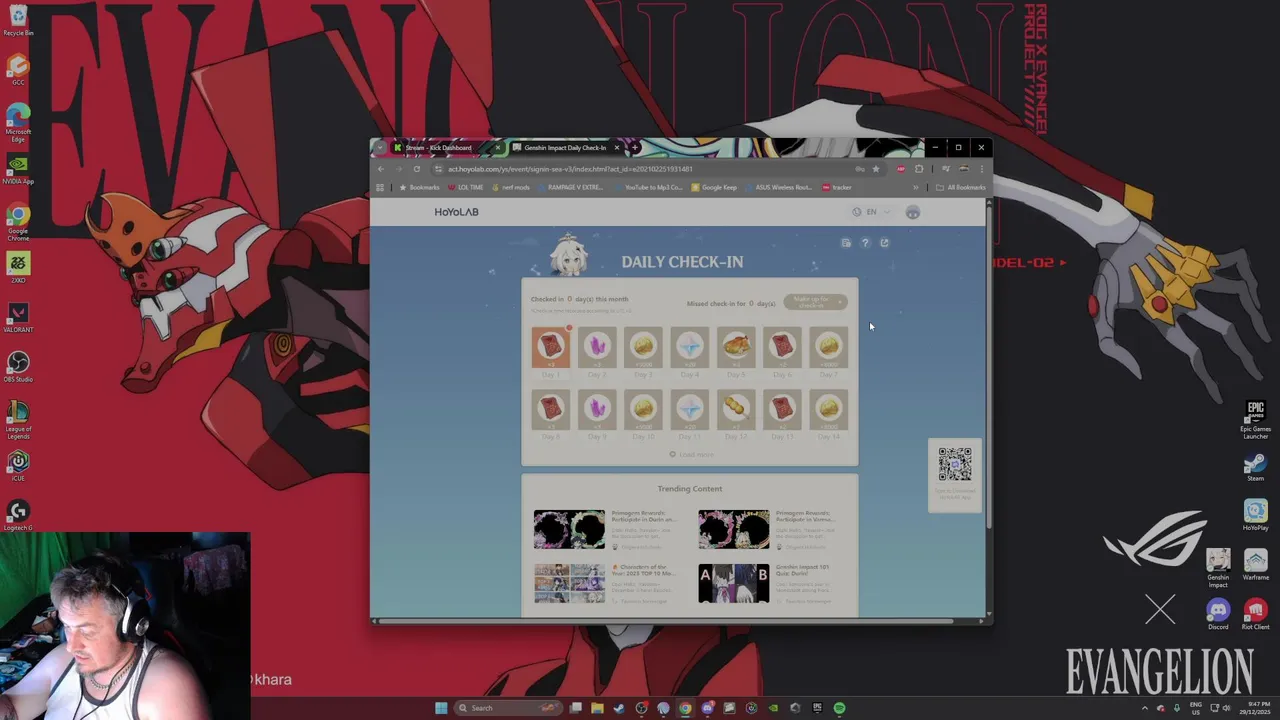Open the Google Keep bookmark
Screen dimensions: 1280x720
pyautogui.click(x=714, y=187)
